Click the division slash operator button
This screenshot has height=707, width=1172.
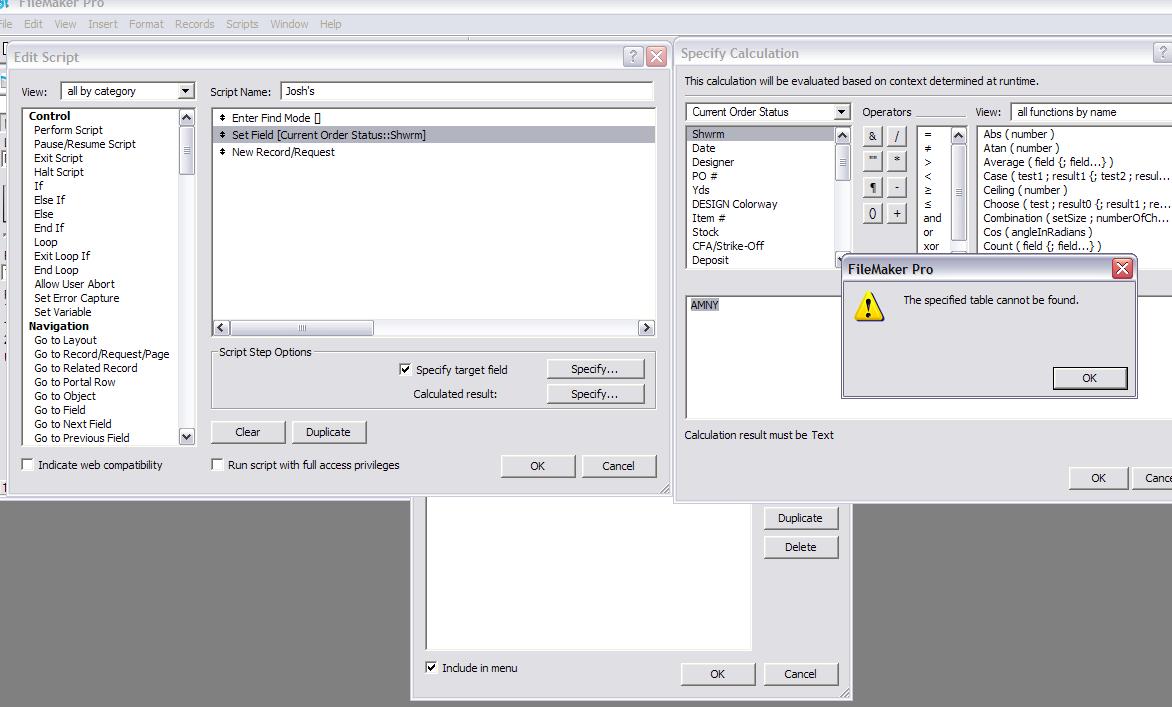tap(896, 136)
